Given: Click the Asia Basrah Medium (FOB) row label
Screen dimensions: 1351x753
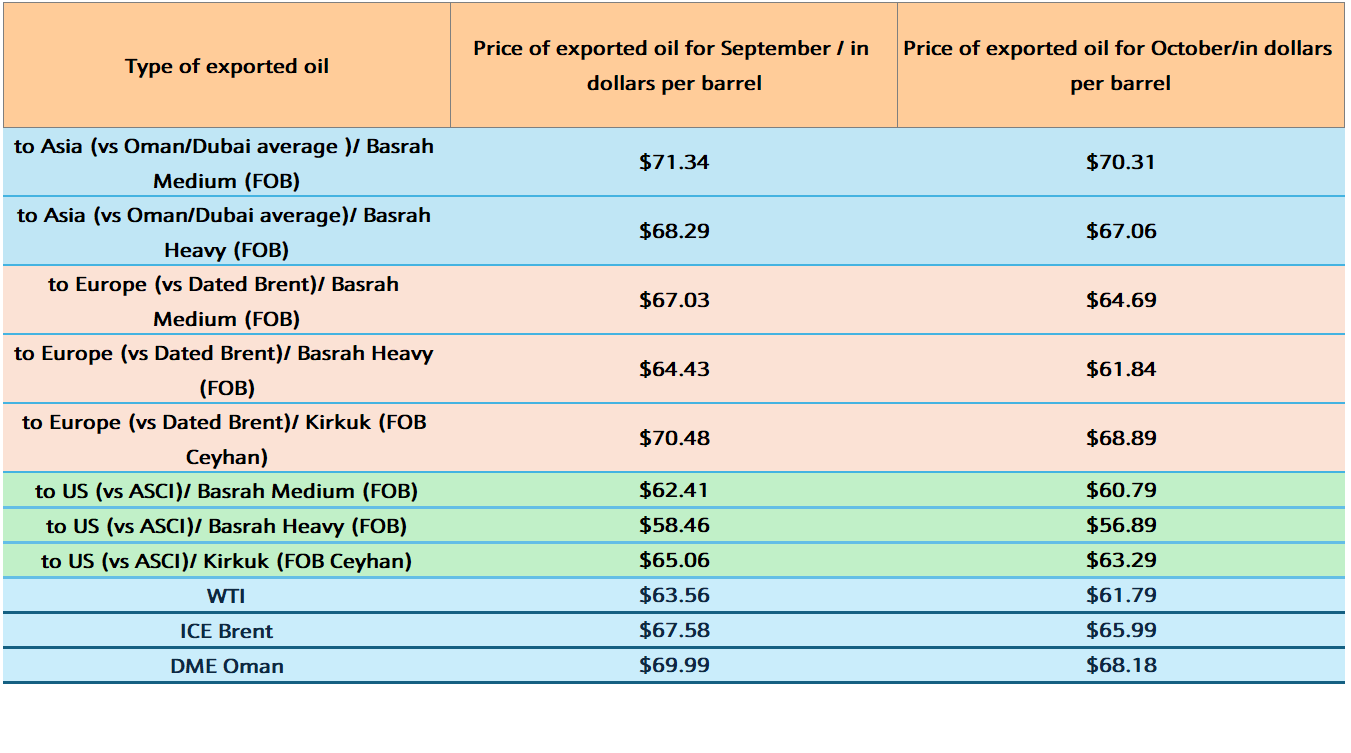Looking at the screenshot, I should pyautogui.click(x=226, y=163).
